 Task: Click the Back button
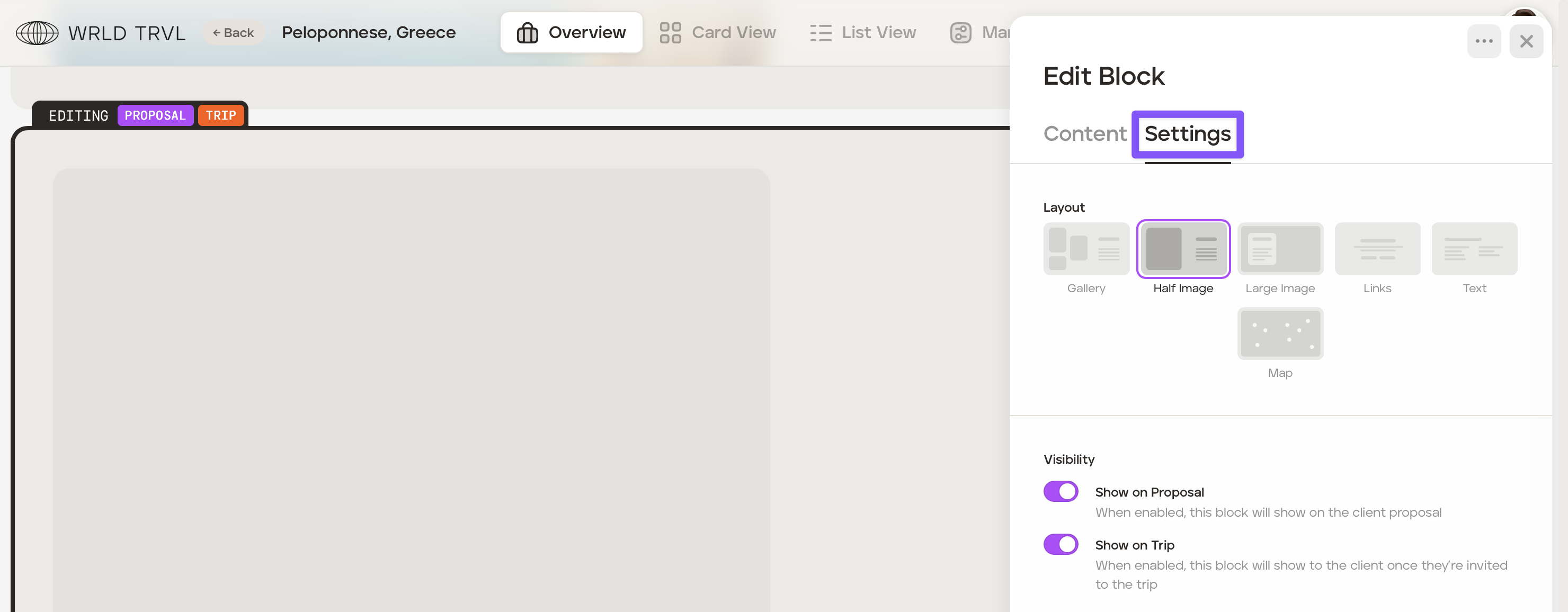[233, 33]
